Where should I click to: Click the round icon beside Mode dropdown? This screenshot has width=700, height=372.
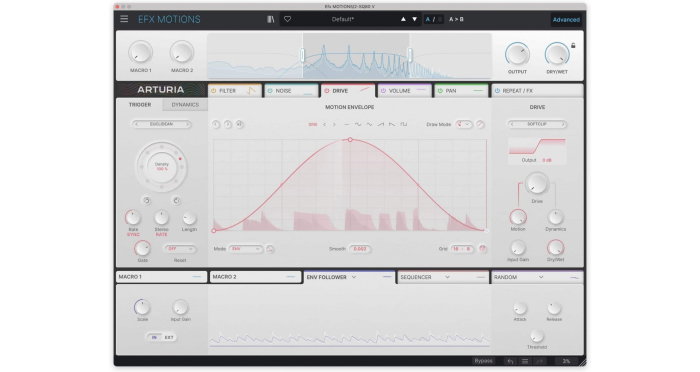tap(270, 249)
